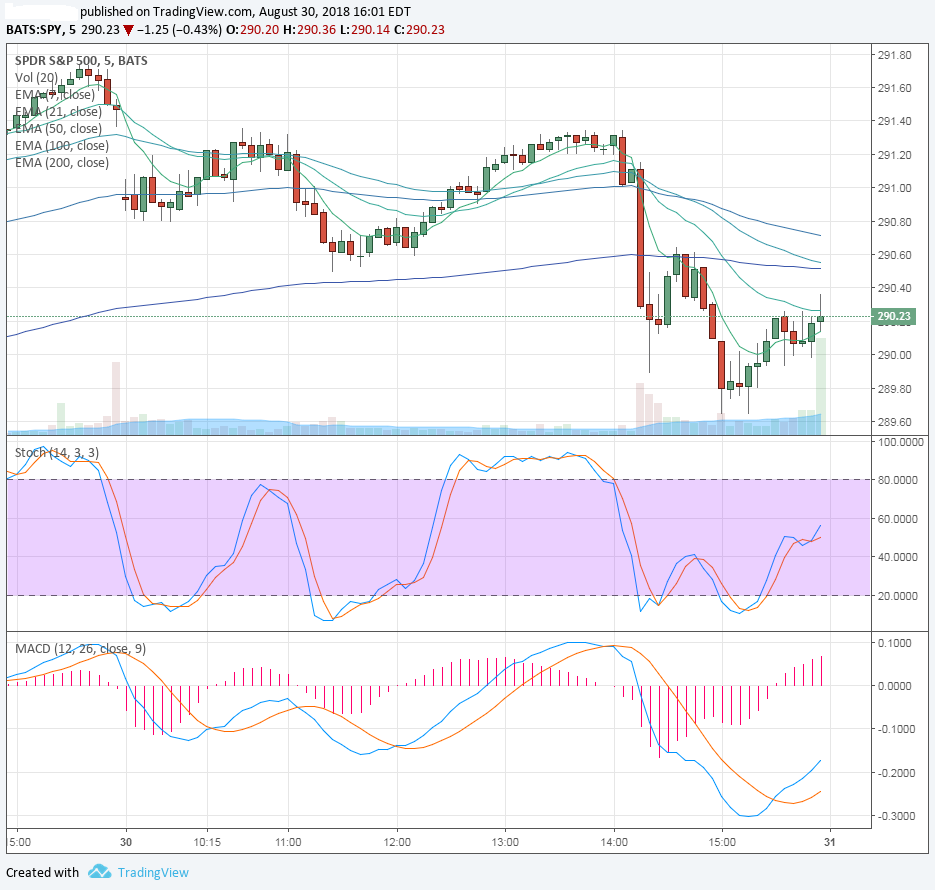Image resolution: width=935 pixels, height=890 pixels.
Task: Click the 15:00 time axis label
Action: pos(722,842)
